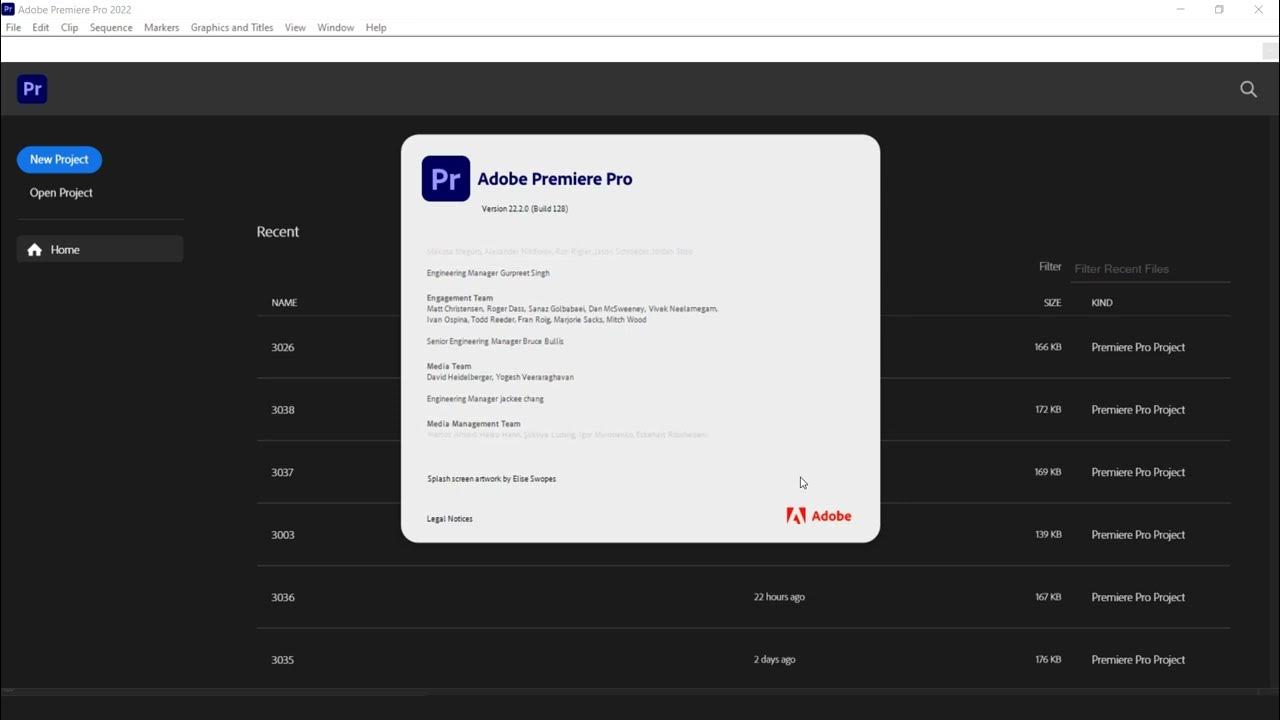Open recent project 3003
Image resolution: width=1280 pixels, height=720 pixels.
tap(283, 535)
